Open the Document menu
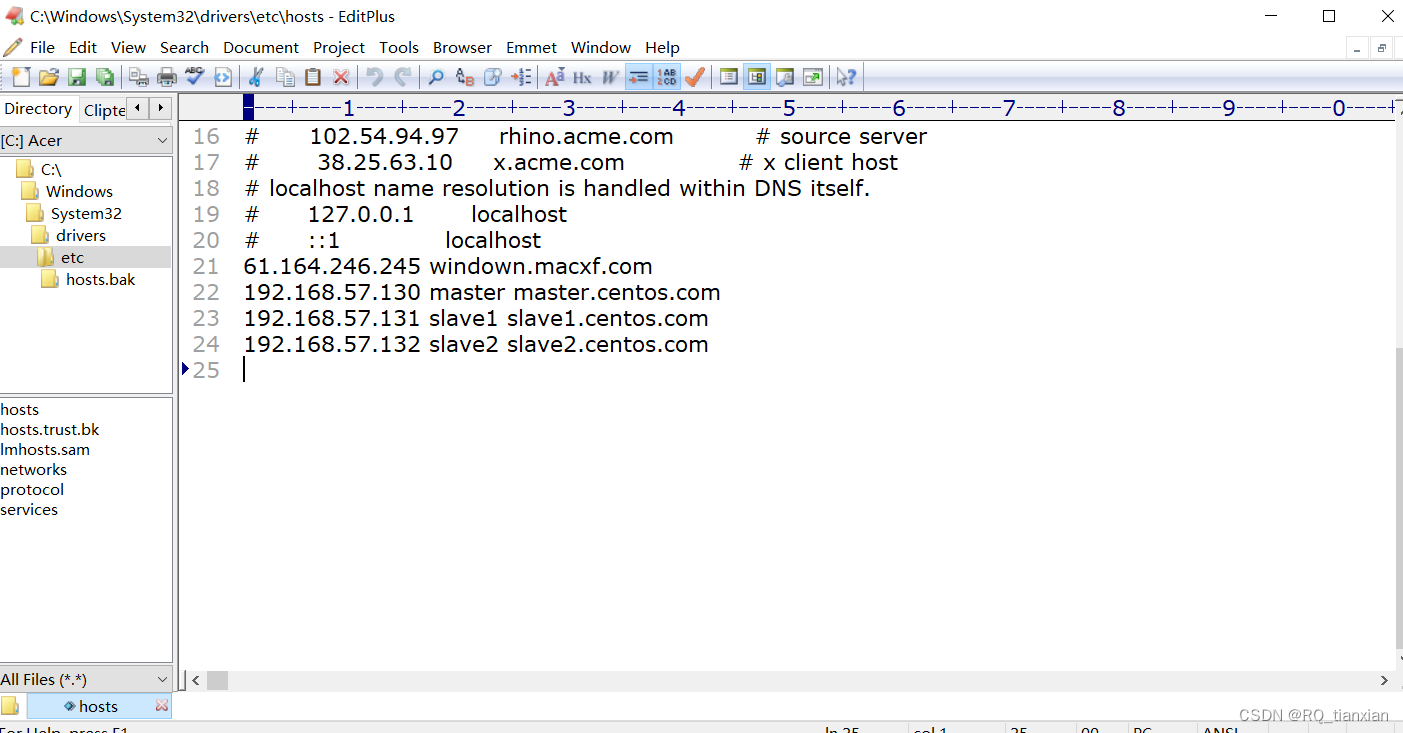 [x=261, y=47]
